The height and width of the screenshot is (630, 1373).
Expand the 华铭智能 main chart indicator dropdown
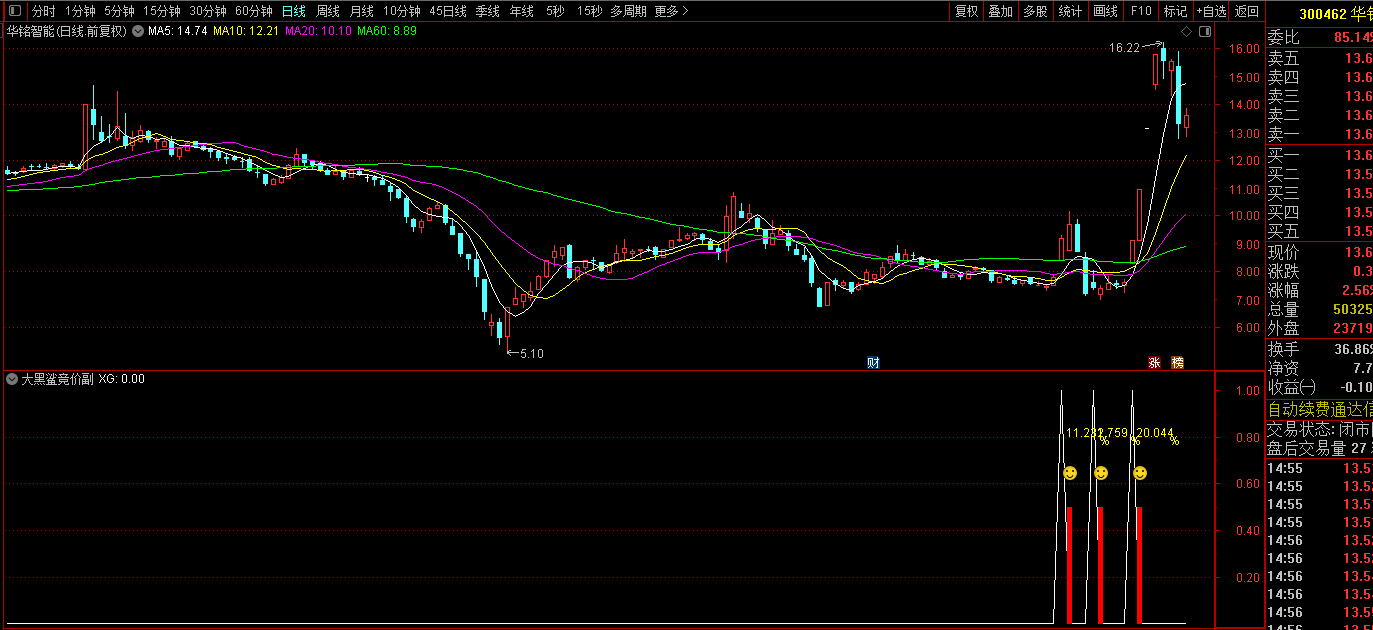[137, 31]
